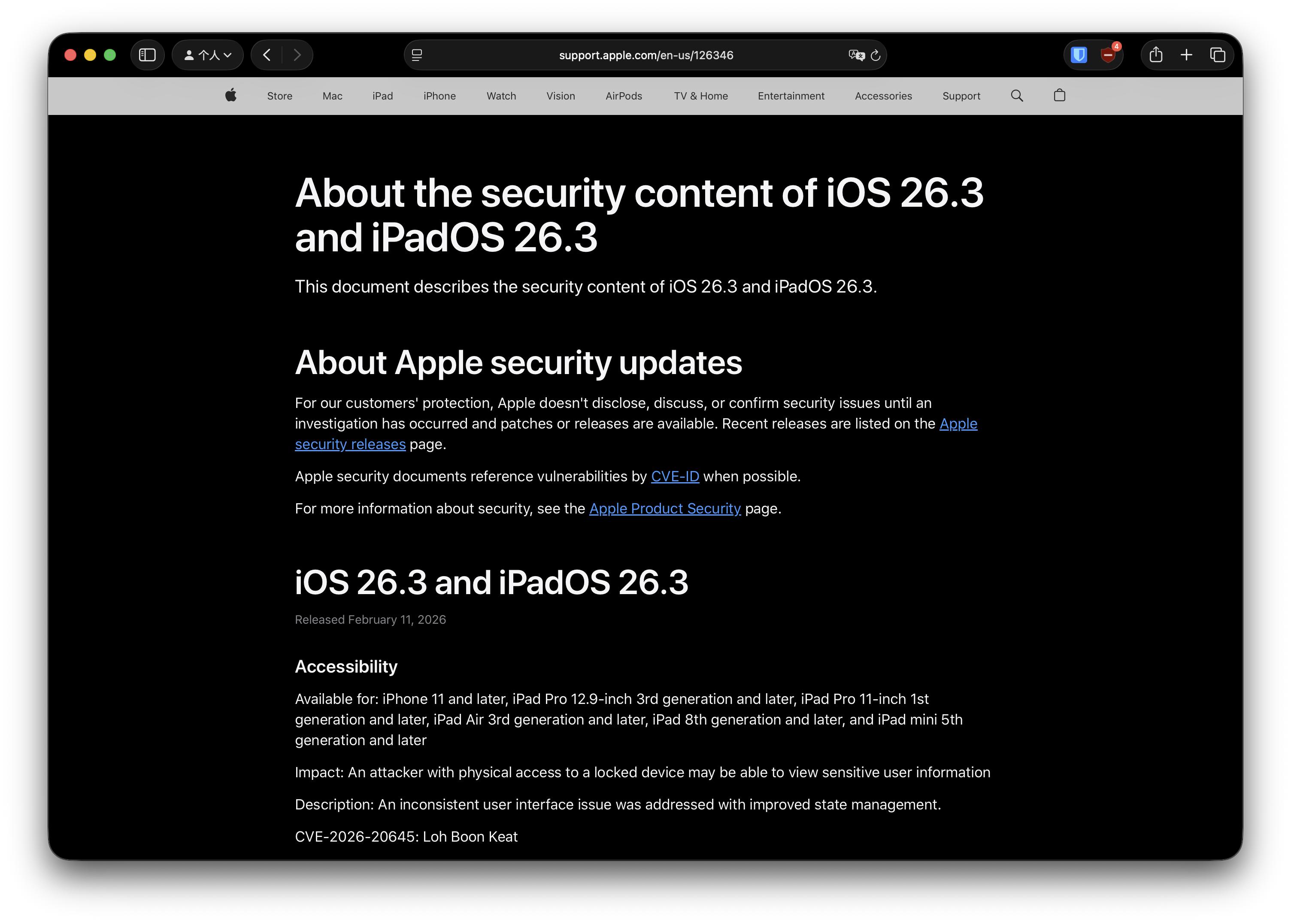Open the profile switcher dropdown
Viewport: 1291px width, 924px height.
point(208,55)
